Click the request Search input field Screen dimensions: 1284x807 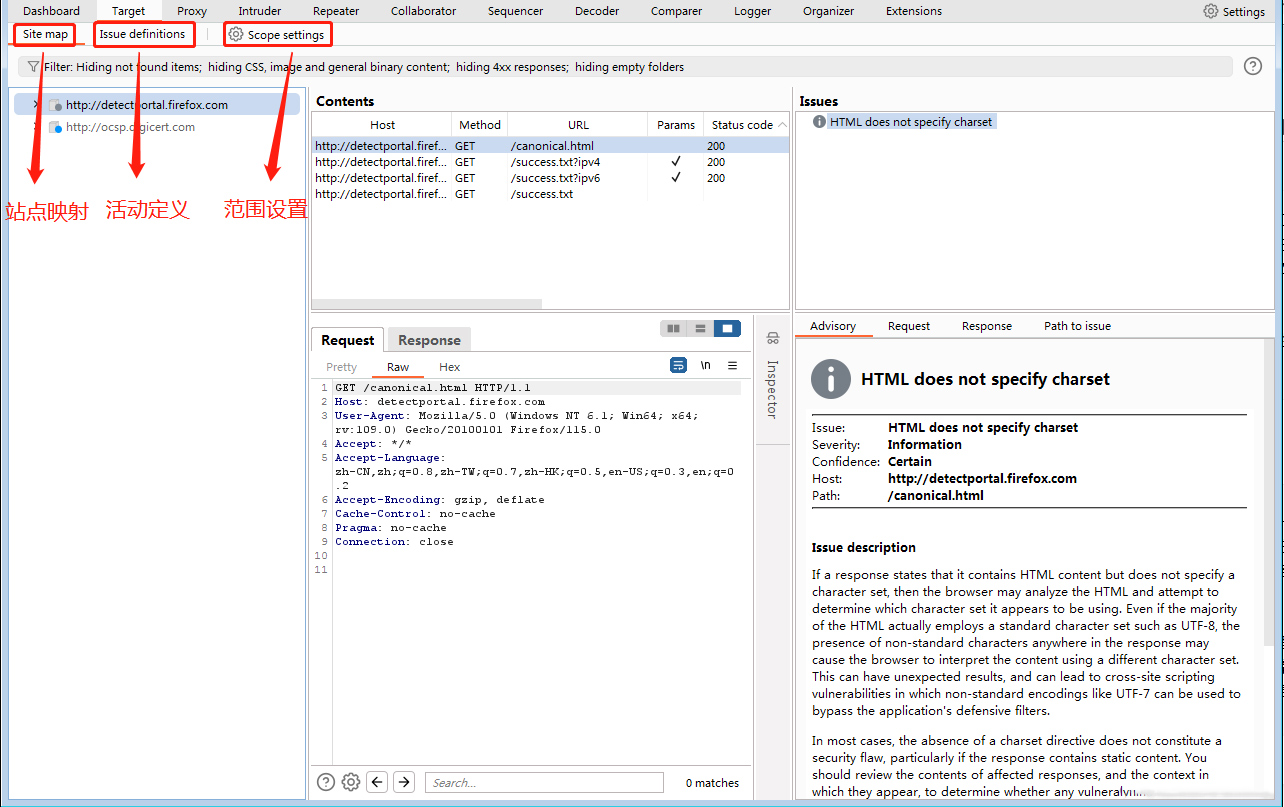coord(544,783)
